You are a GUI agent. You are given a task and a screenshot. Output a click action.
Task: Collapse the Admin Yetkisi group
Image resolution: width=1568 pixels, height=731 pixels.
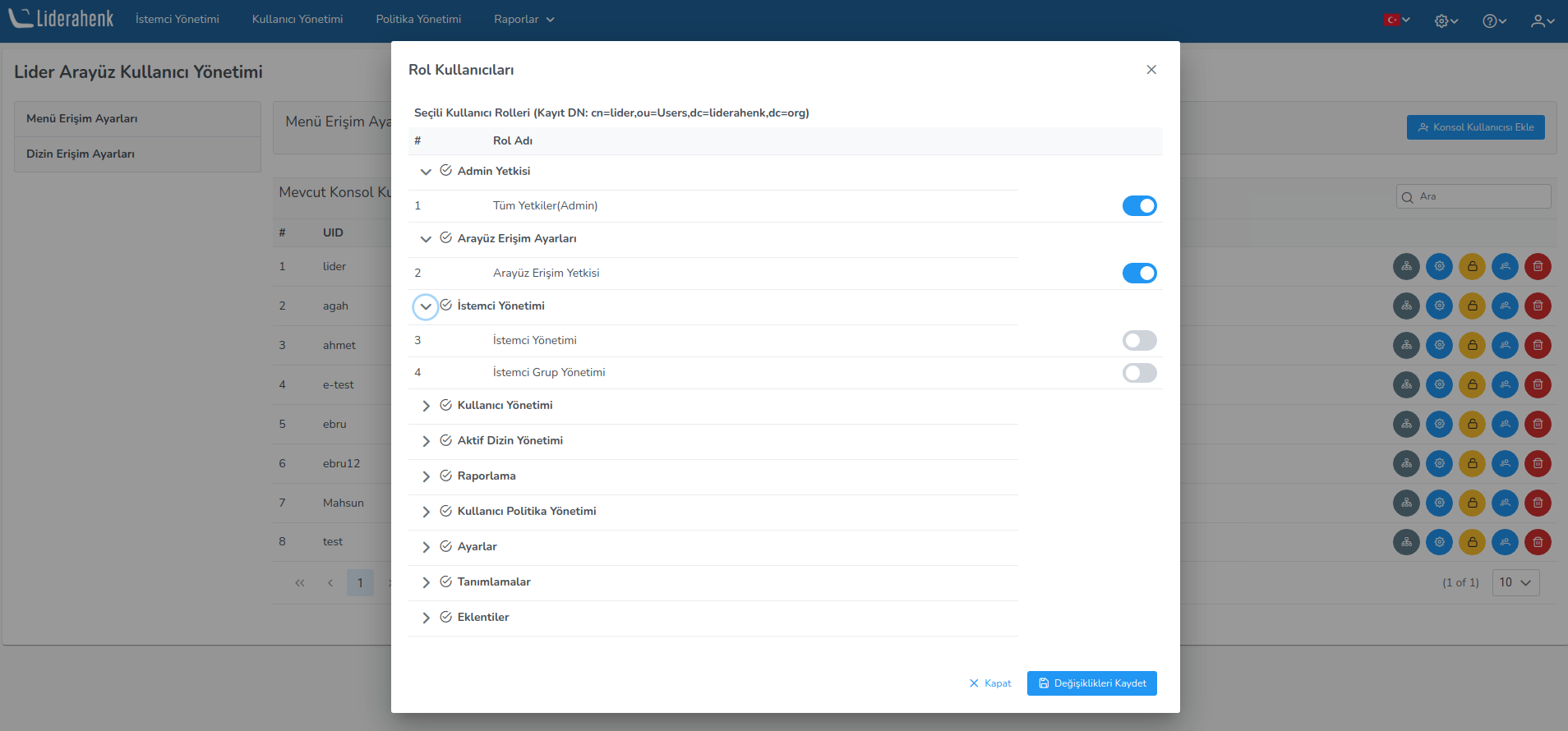[x=426, y=172]
